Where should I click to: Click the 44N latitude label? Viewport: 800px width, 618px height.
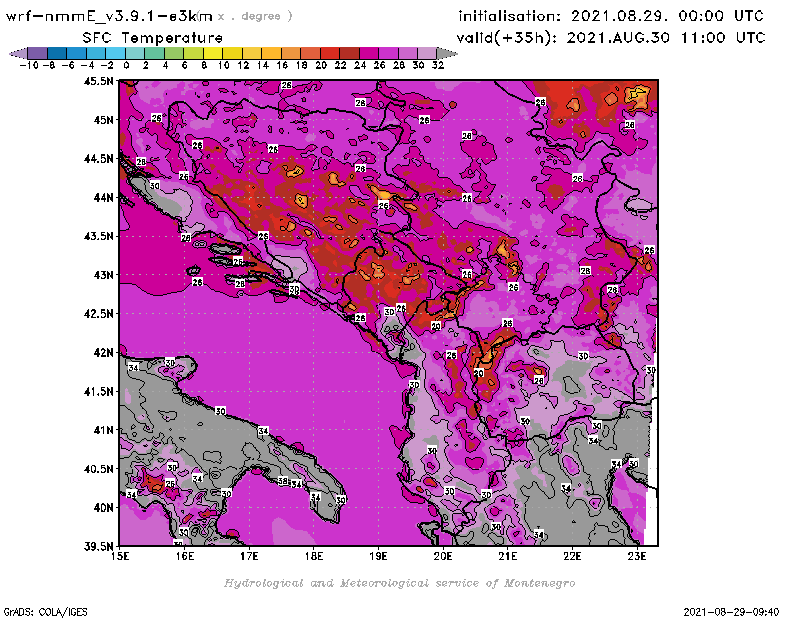pos(103,197)
